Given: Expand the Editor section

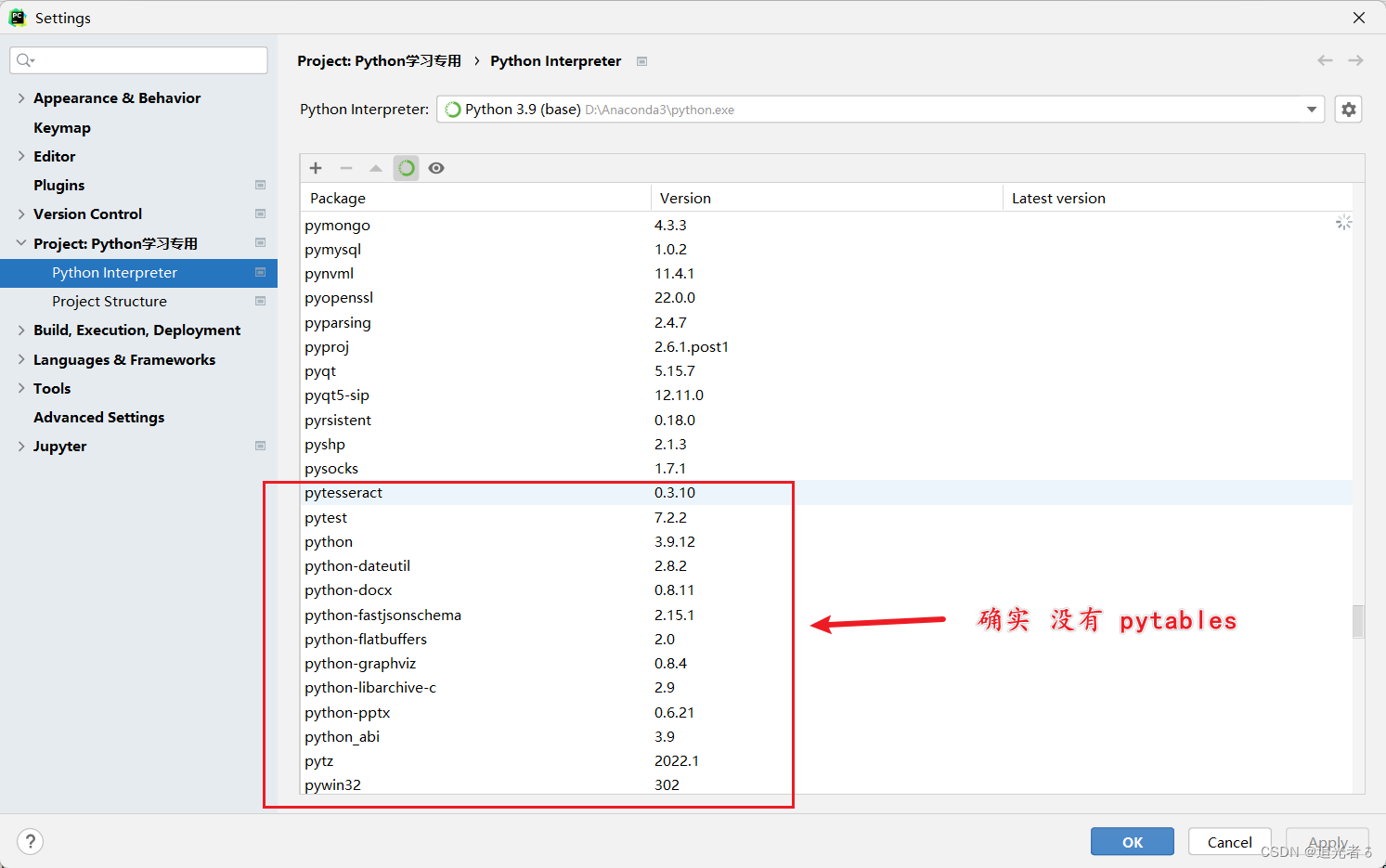Looking at the screenshot, I should pos(21,156).
